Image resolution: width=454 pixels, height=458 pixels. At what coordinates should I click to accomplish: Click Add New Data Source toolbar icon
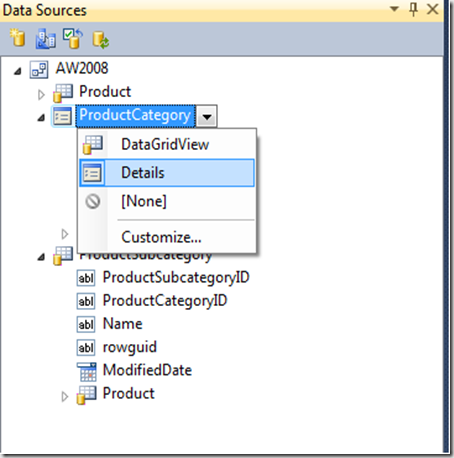click(17, 38)
